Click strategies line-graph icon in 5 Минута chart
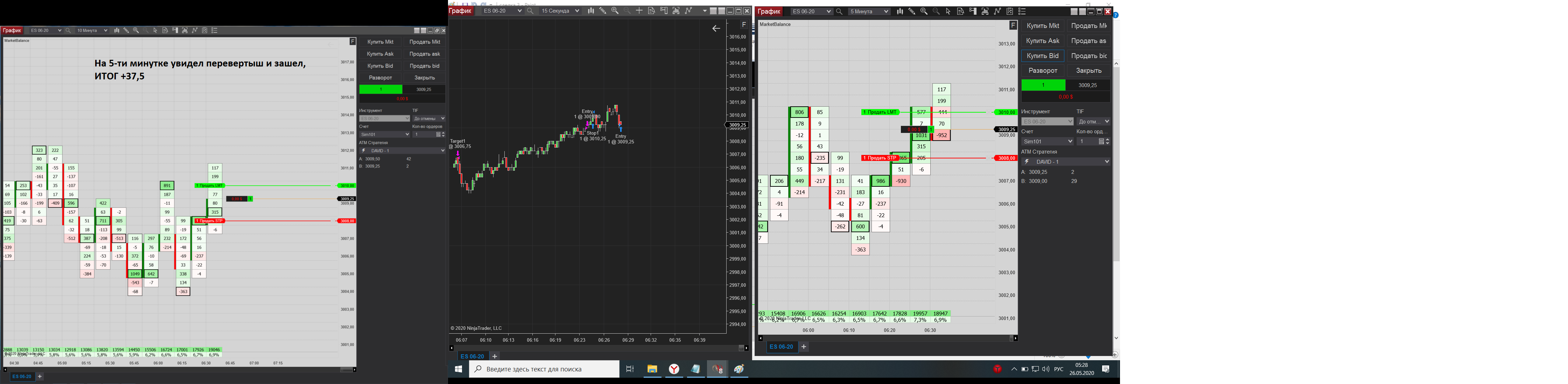 [x=997, y=12]
